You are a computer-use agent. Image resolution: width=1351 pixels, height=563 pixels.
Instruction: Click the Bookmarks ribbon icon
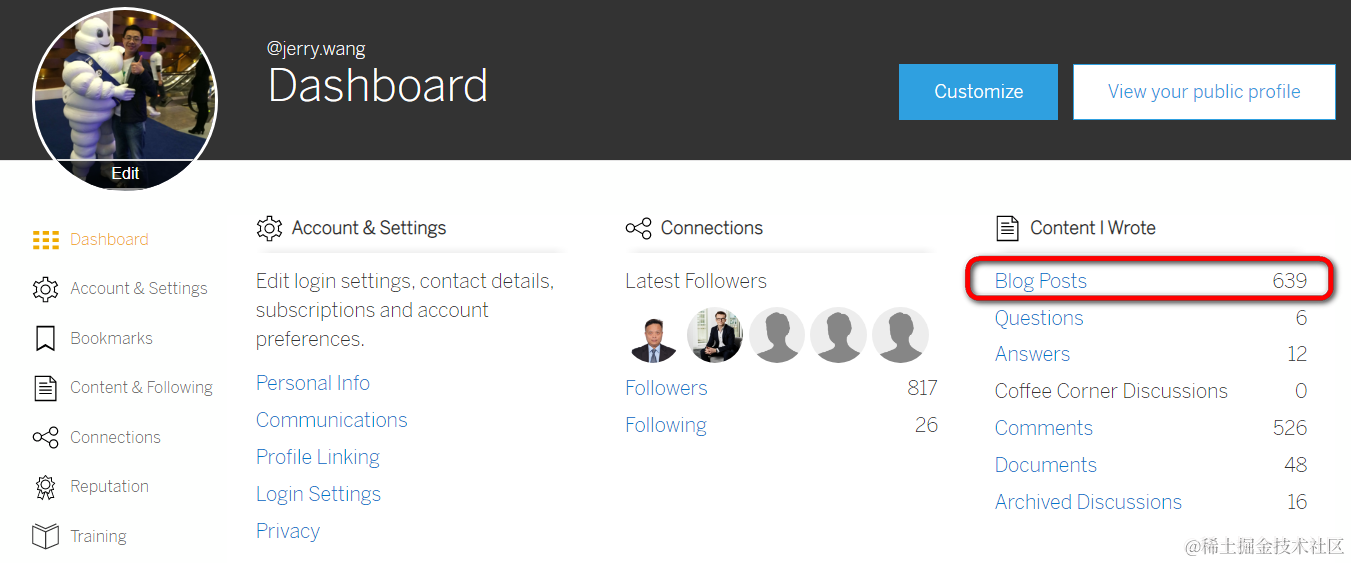(45, 338)
